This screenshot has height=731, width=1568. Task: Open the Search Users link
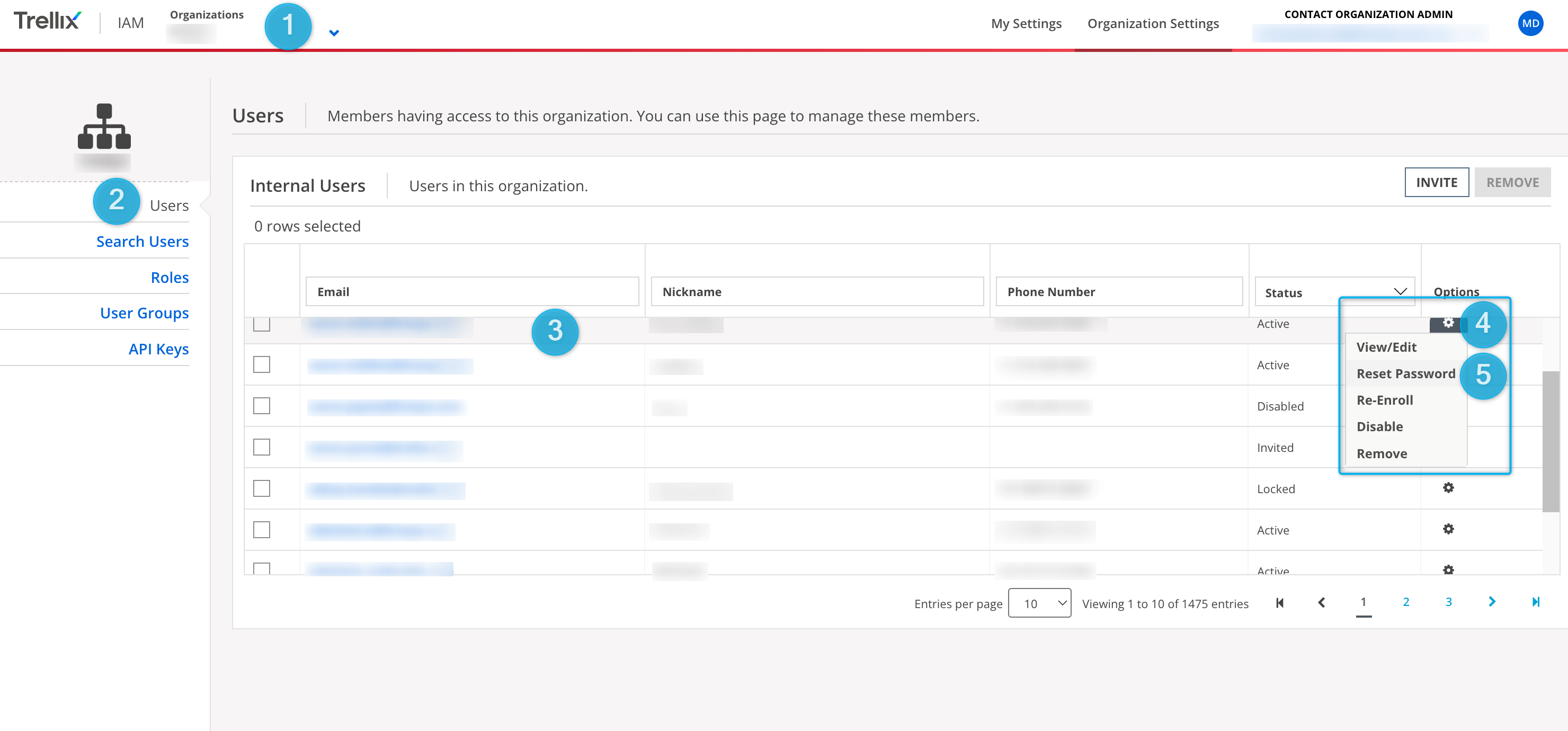click(x=142, y=242)
